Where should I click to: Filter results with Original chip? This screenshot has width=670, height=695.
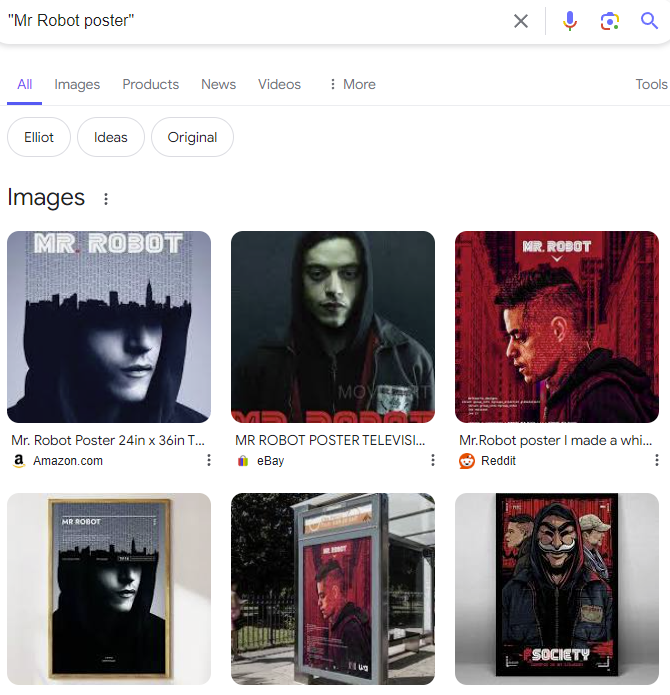tap(192, 137)
